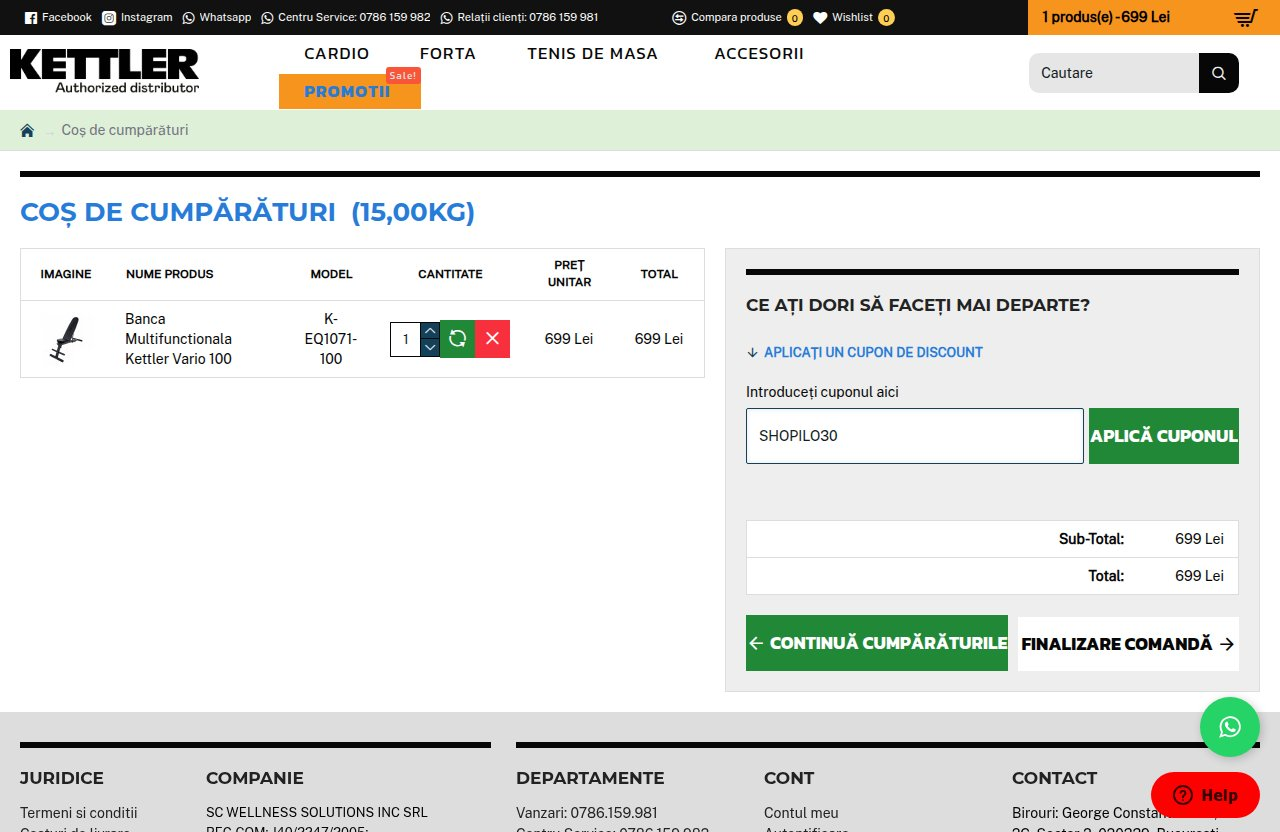Click the coupon code input field
Image resolution: width=1280 pixels, height=832 pixels.
click(915, 436)
